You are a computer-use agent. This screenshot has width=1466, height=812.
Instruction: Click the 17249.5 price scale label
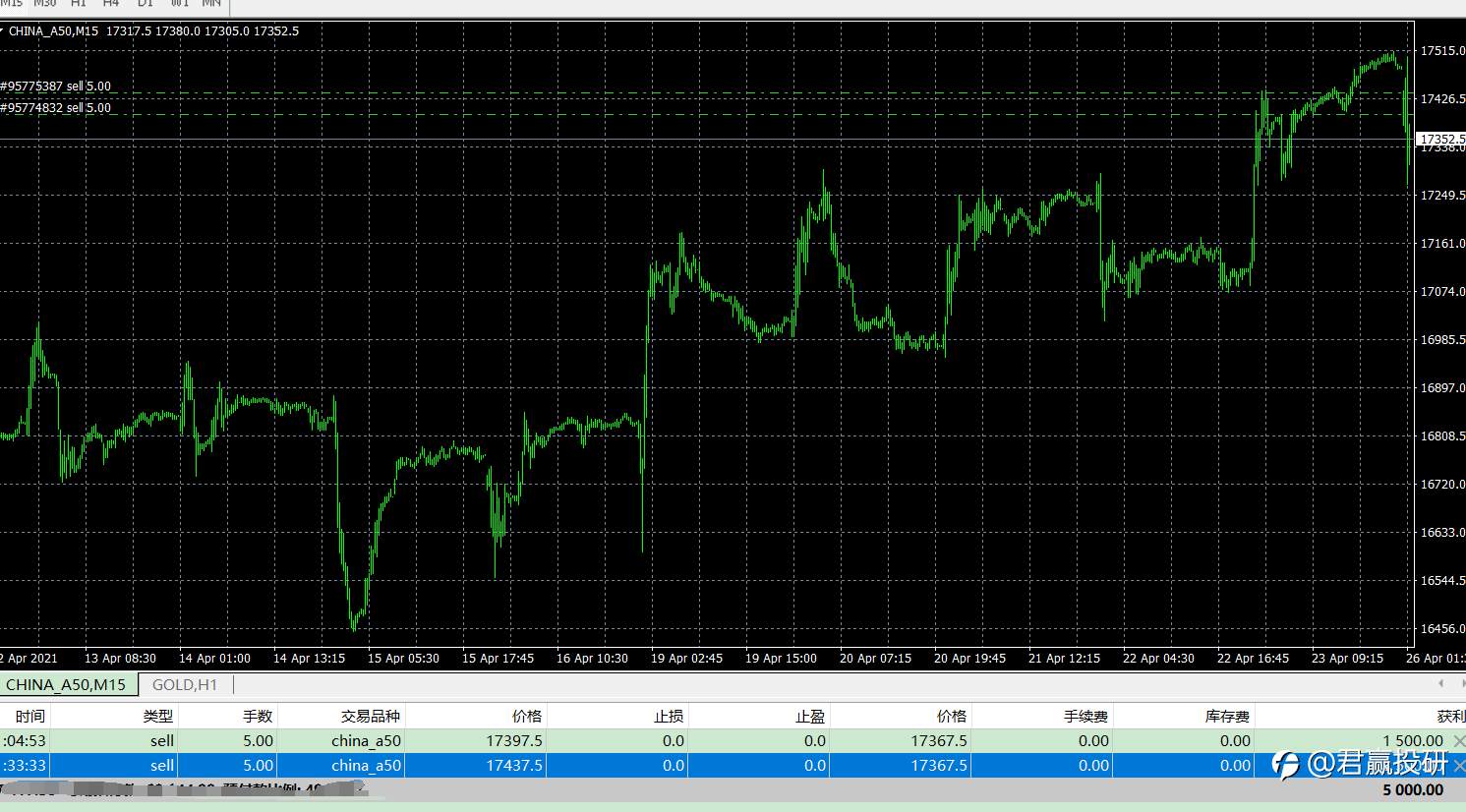1442,196
